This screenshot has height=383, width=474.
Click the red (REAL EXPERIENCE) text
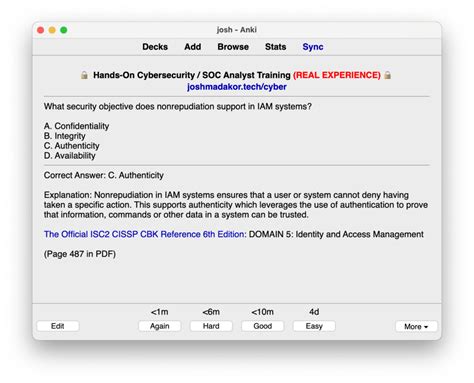337,75
